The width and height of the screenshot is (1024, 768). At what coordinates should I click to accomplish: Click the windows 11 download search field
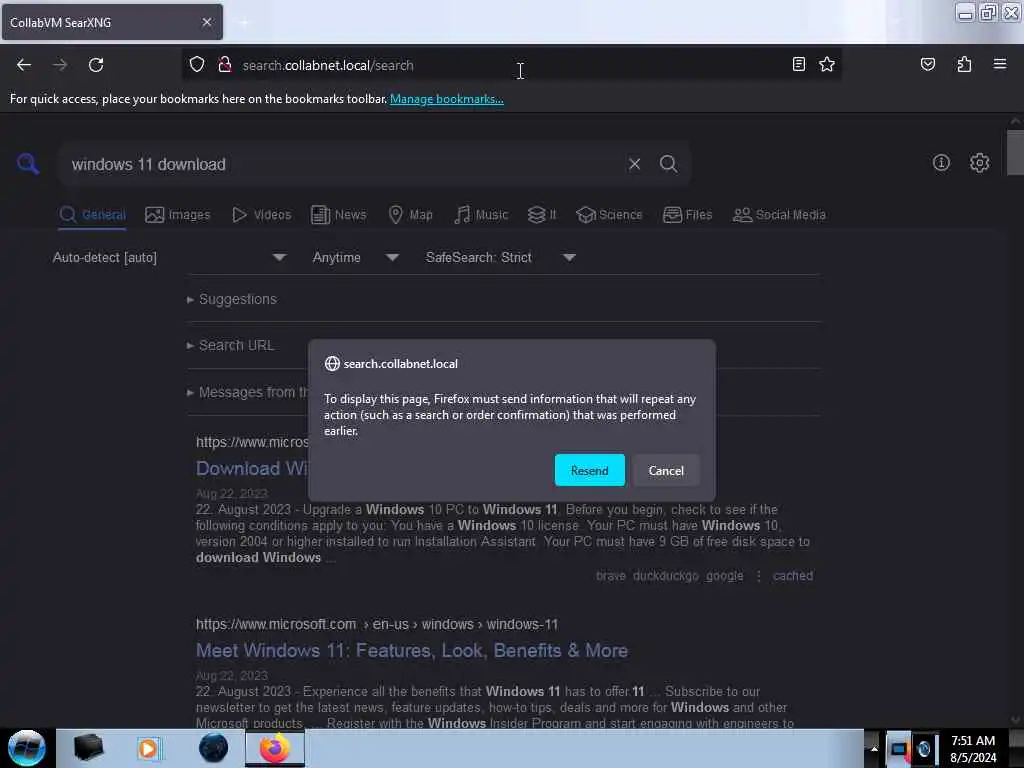(346, 164)
